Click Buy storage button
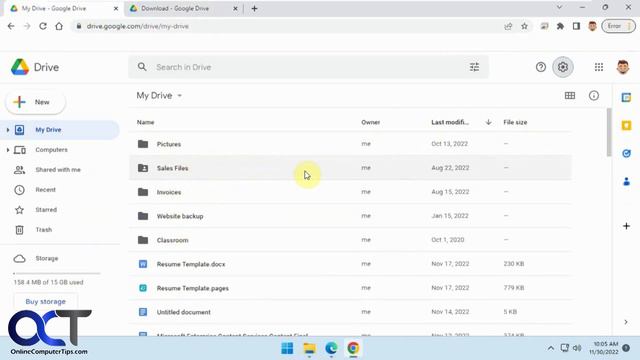 (x=45, y=302)
